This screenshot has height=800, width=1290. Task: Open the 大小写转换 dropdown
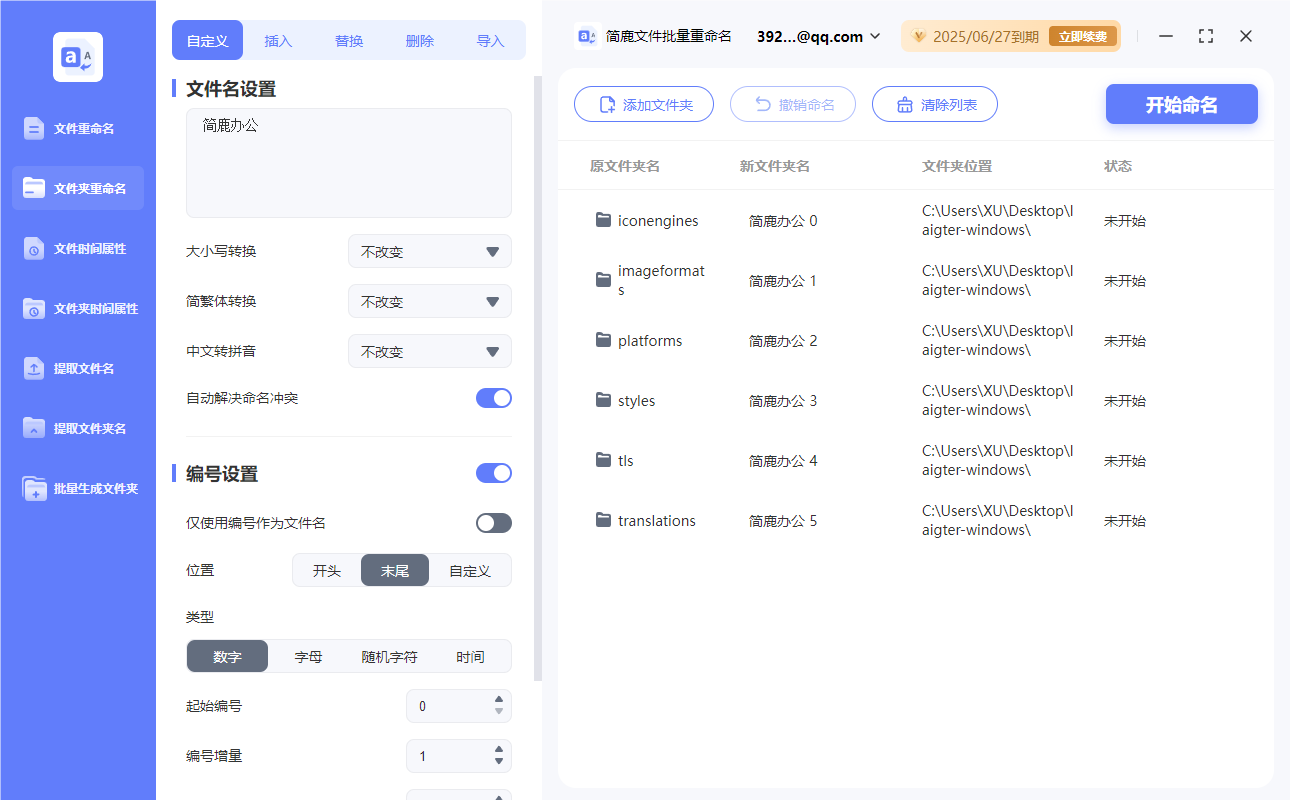[429, 251]
